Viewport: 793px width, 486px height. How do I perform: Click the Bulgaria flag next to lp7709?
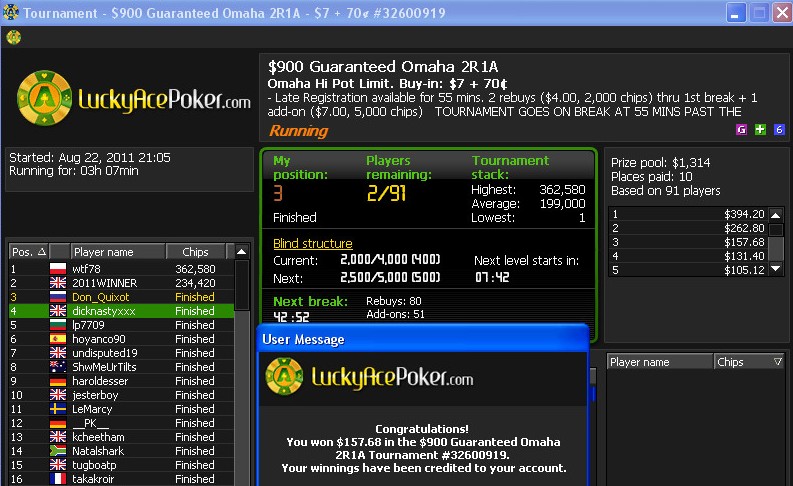click(58, 325)
